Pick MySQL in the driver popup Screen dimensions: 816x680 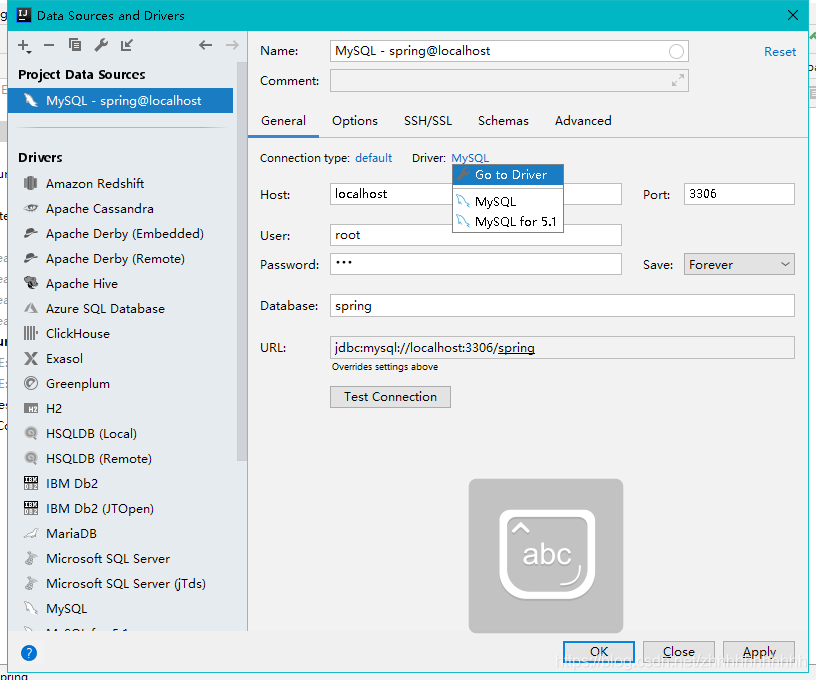pos(508,201)
